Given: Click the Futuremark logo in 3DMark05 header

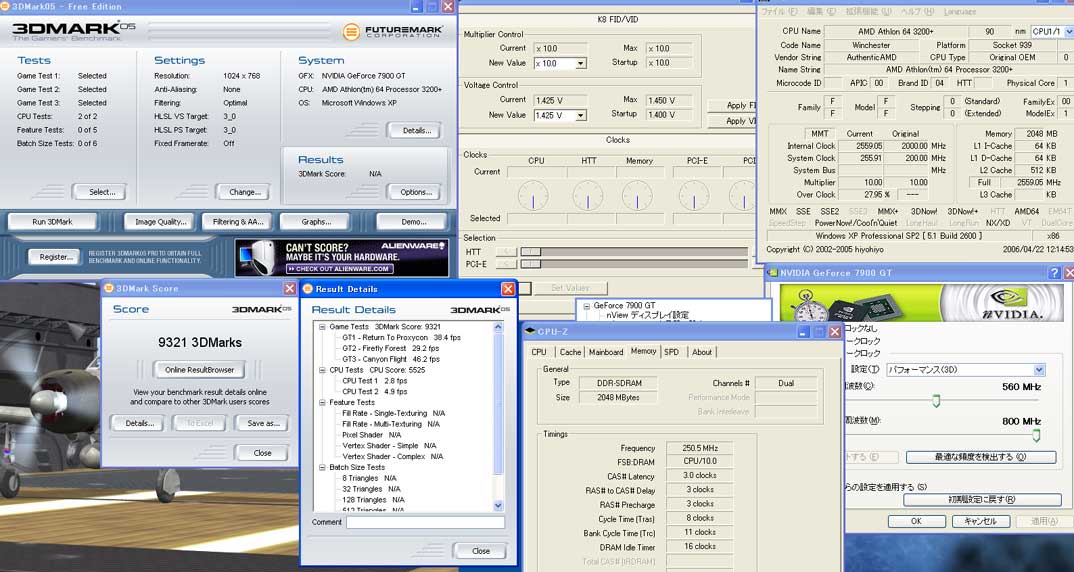Looking at the screenshot, I should pos(392,31).
